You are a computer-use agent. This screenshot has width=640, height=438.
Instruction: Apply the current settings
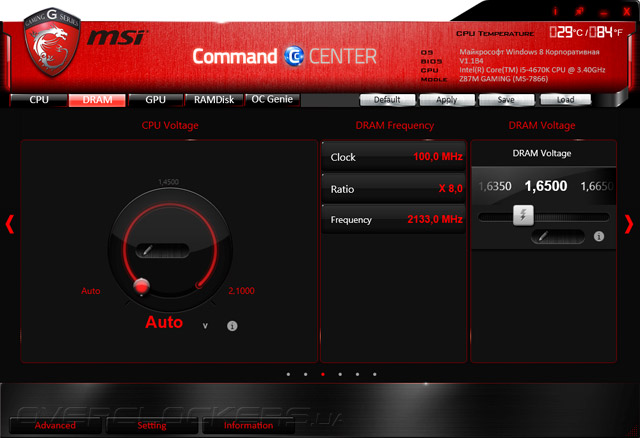point(447,100)
